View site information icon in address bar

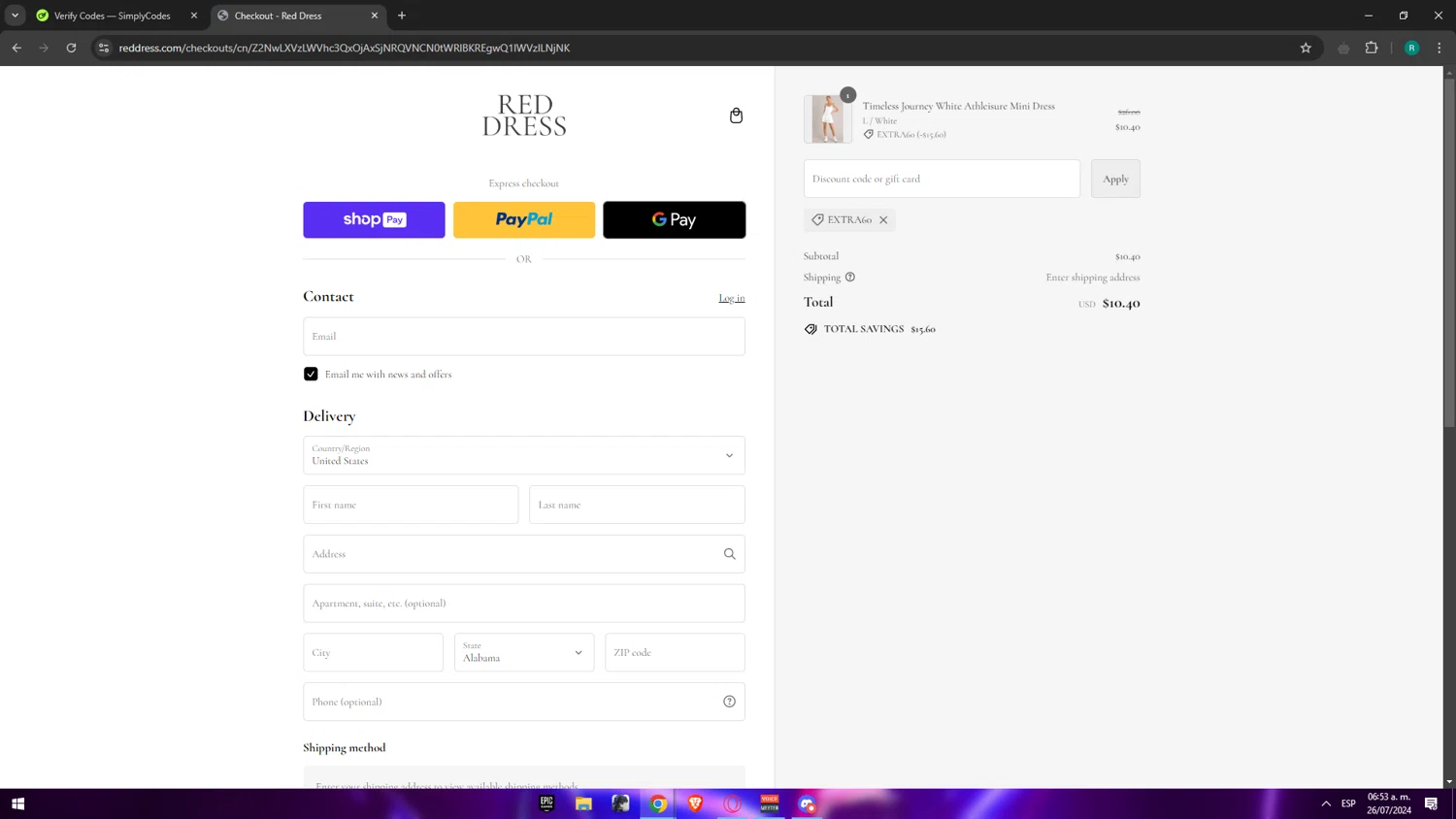[x=104, y=48]
